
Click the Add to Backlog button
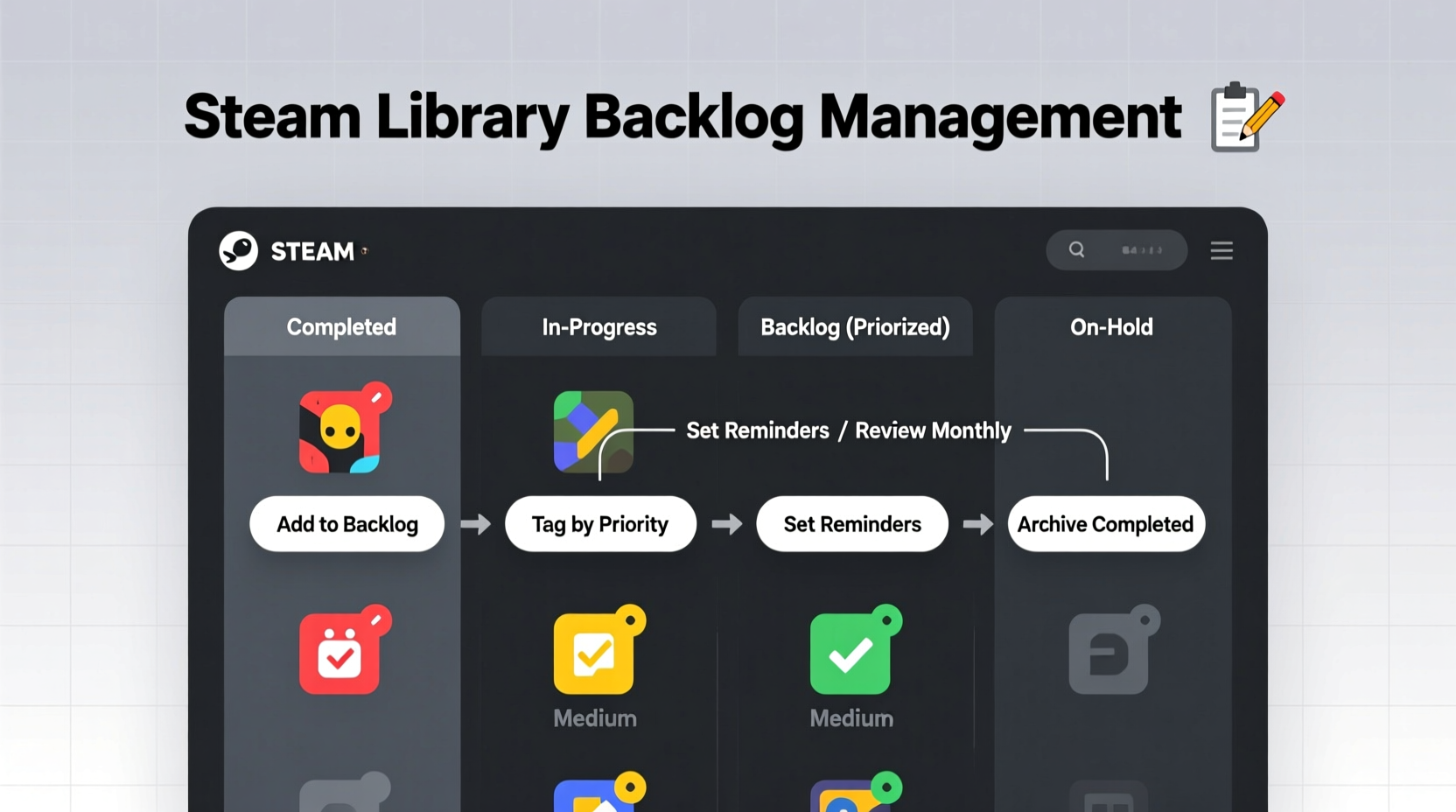tap(346, 524)
